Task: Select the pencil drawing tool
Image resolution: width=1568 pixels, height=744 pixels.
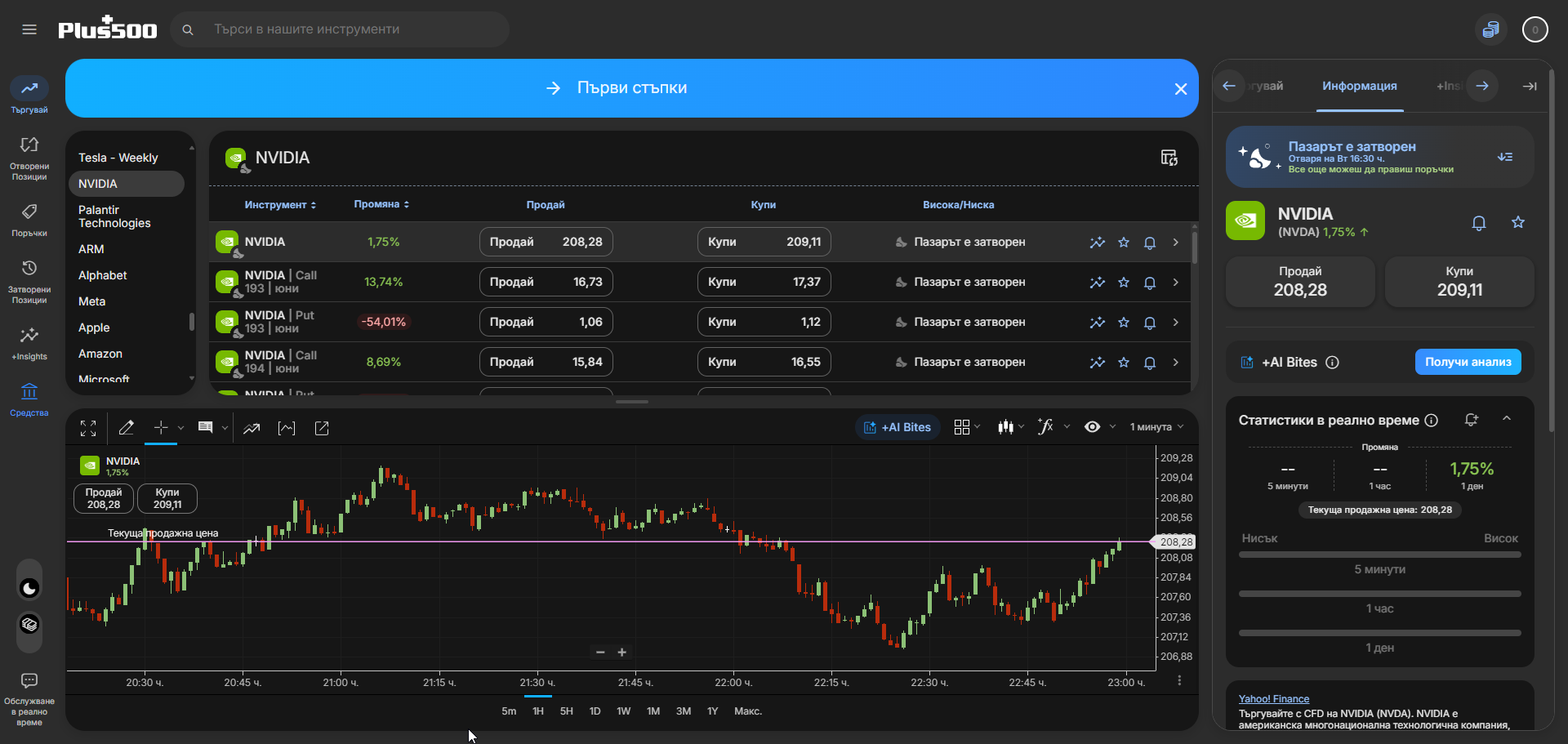Action: 126,428
